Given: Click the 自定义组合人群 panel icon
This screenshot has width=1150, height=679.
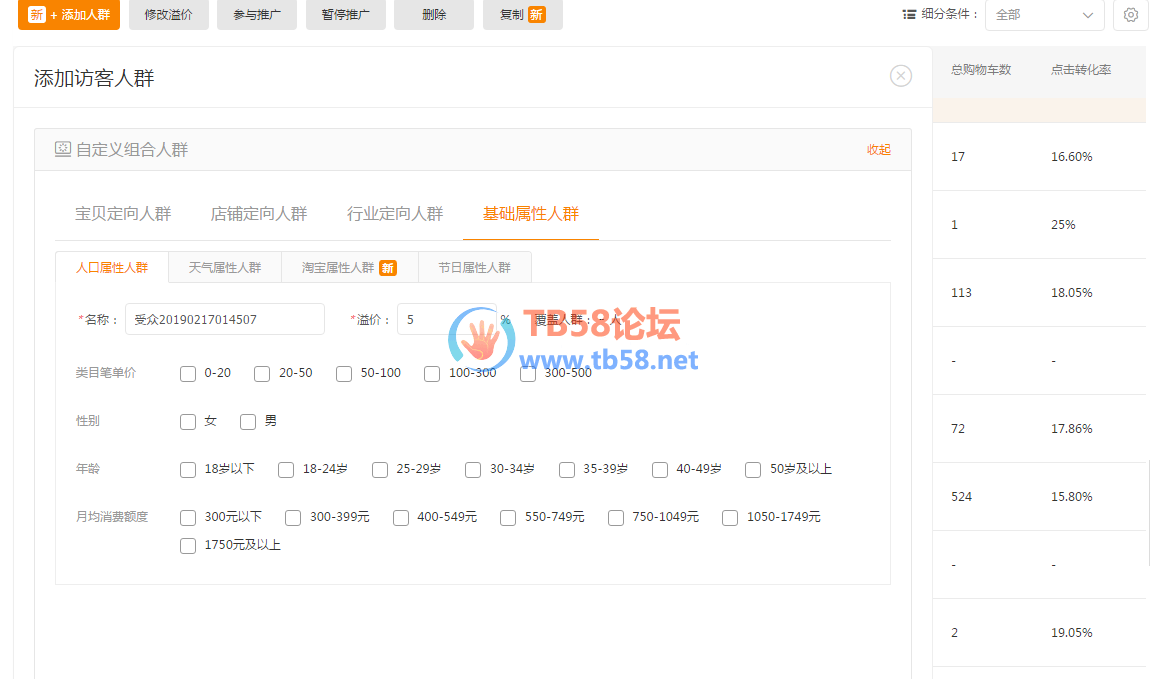Looking at the screenshot, I should tap(62, 149).
